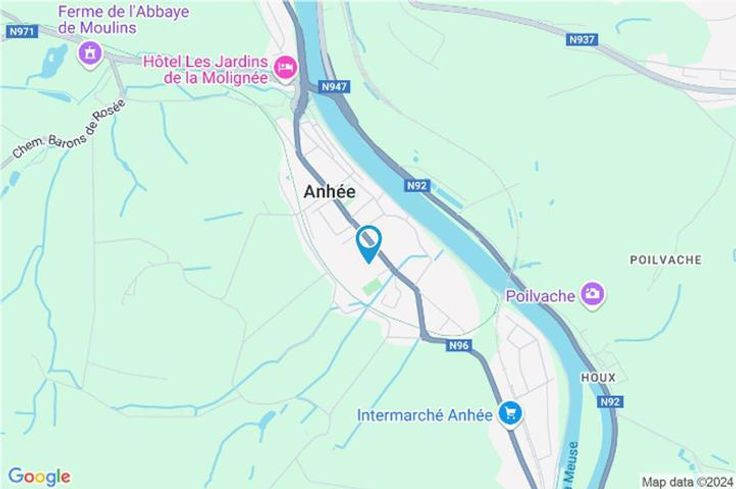The width and height of the screenshot is (736, 489).
Task: Click the N947 road shield
Action: [x=334, y=87]
